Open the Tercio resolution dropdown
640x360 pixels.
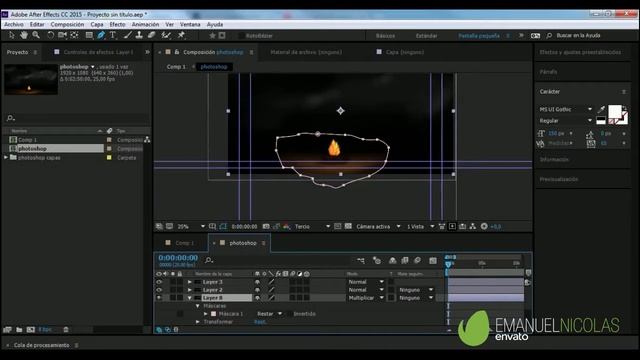[312, 226]
